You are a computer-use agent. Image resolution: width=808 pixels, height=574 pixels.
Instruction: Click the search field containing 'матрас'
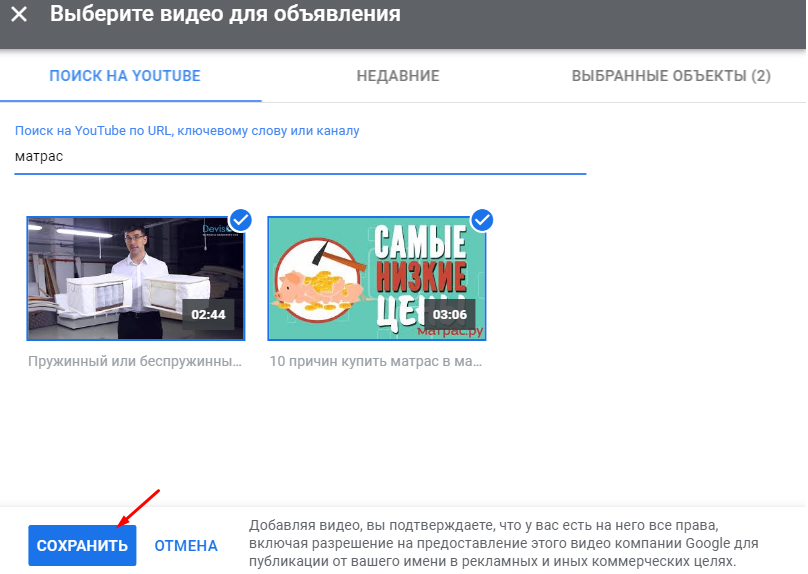[300, 157]
